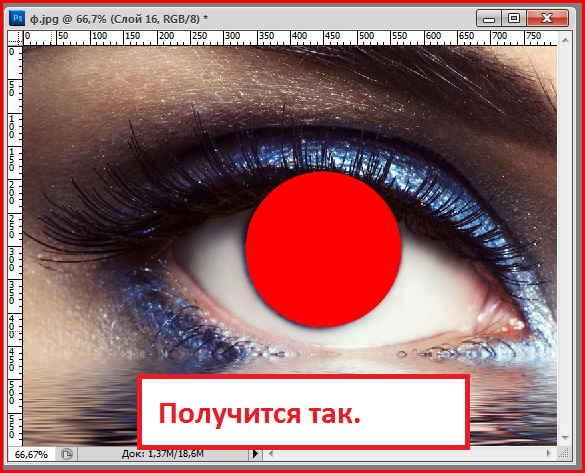
Task: Click the window resize grip corner
Action: [x=564, y=454]
